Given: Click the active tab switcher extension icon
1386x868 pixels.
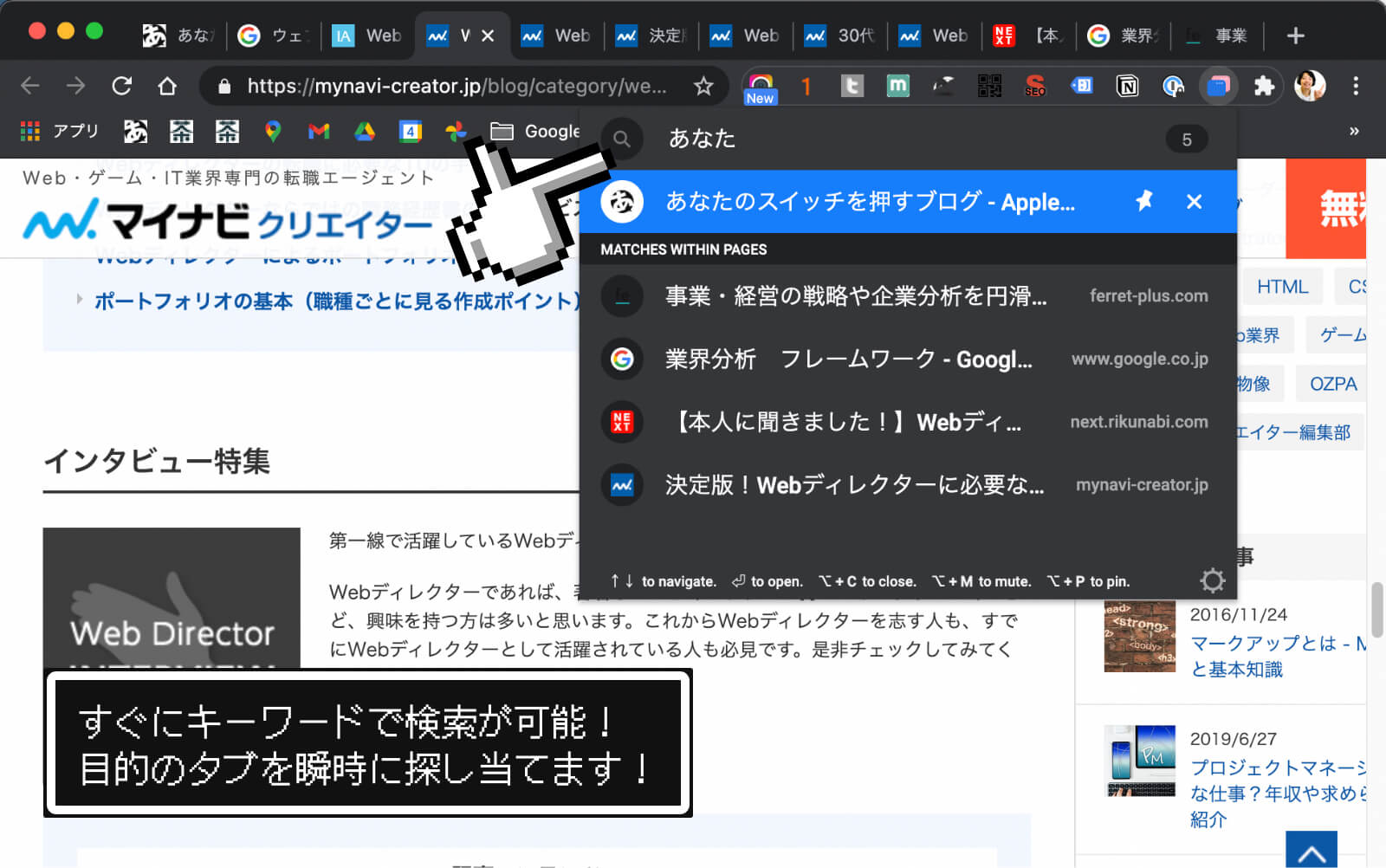Looking at the screenshot, I should click(1218, 86).
